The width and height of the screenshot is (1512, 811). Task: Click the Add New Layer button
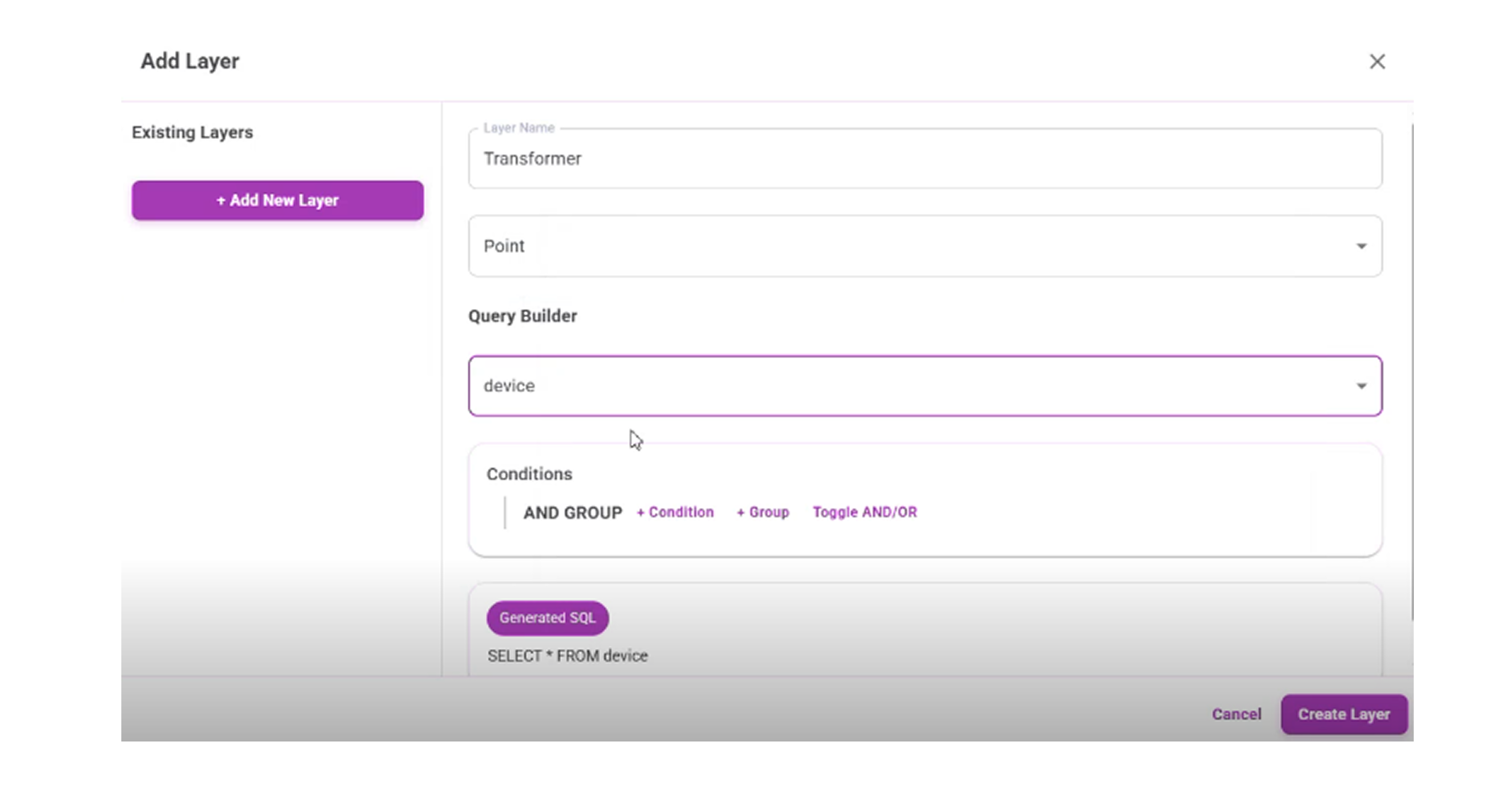tap(277, 201)
